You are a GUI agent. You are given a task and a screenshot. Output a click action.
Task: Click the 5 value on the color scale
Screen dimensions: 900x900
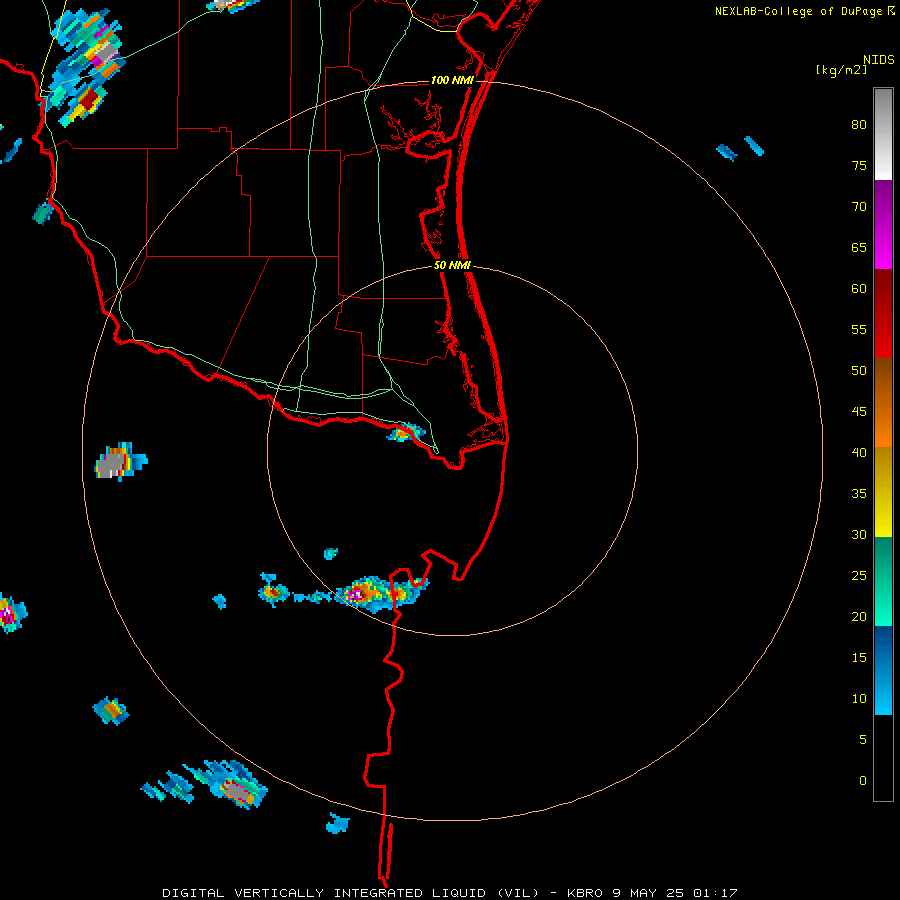tap(863, 739)
